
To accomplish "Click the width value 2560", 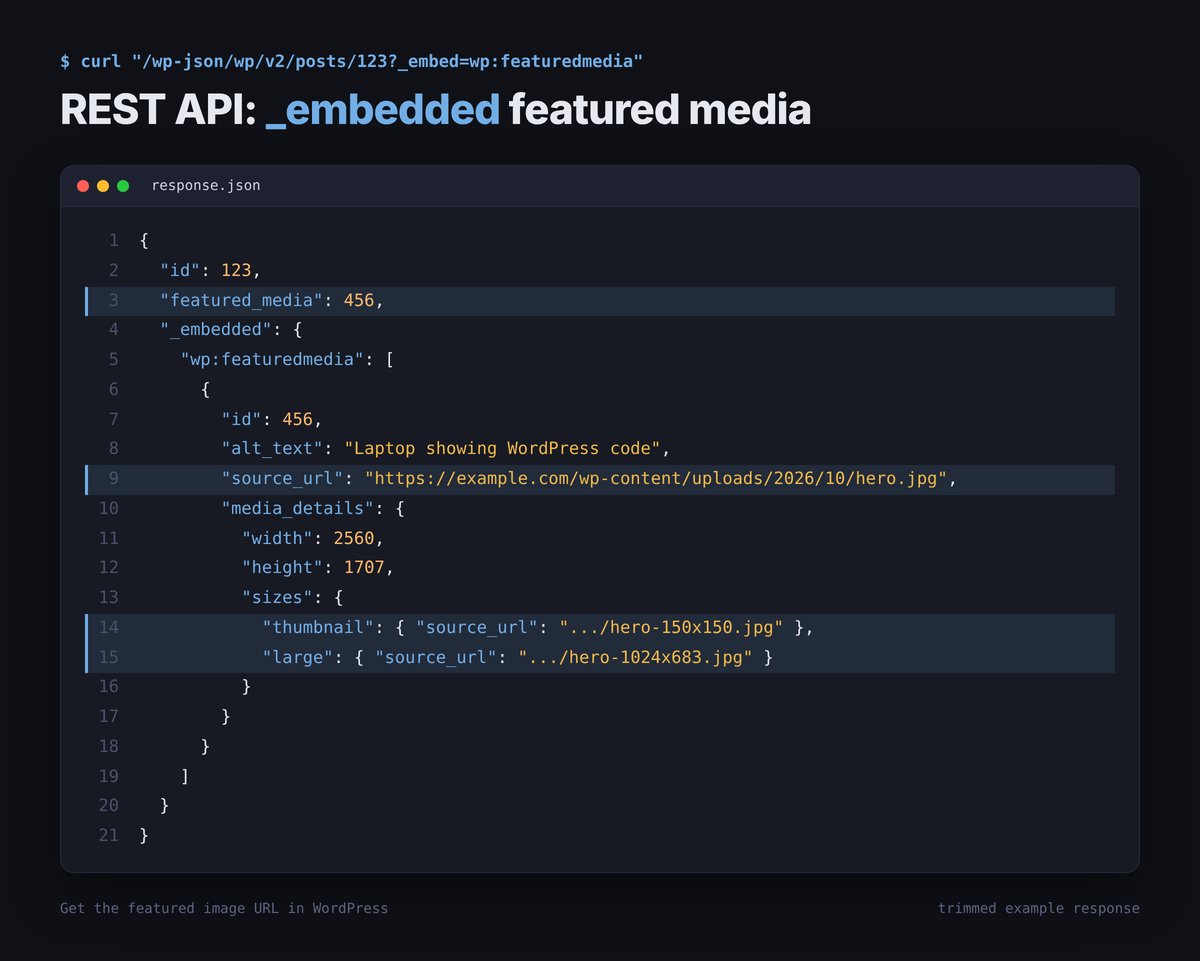I will tap(354, 538).
